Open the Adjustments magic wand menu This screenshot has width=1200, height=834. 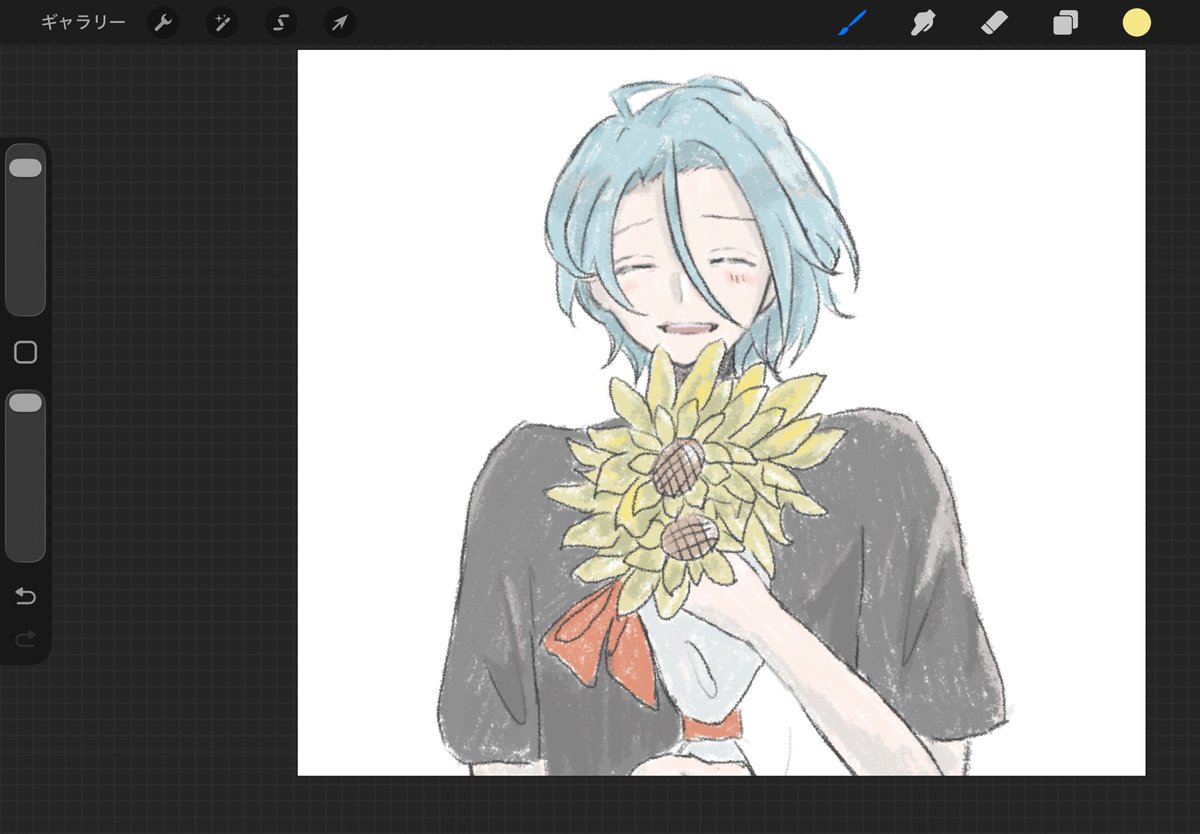222,23
